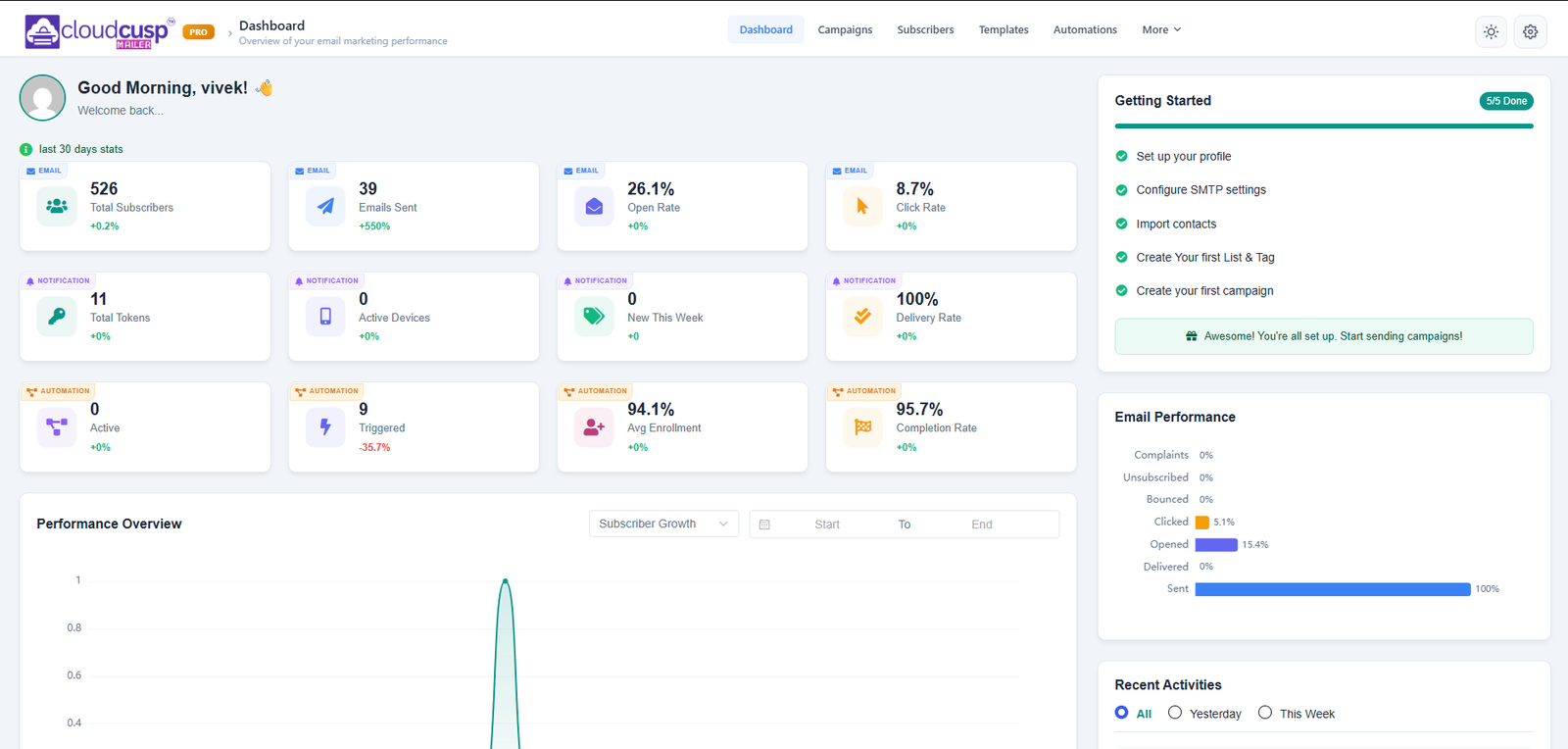
Task: Open the Campaigns tab
Action: click(845, 29)
